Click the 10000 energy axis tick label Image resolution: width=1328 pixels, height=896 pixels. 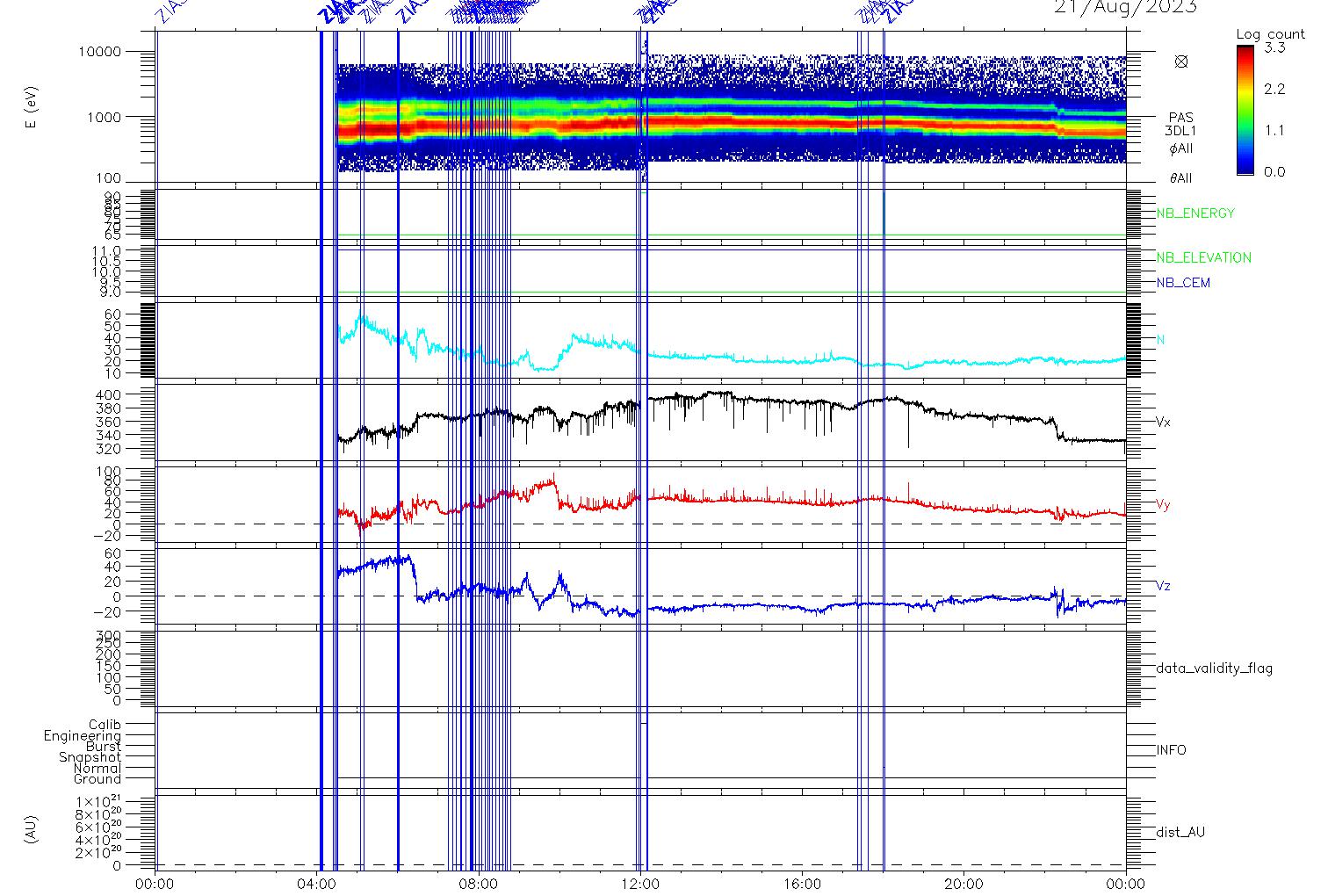coord(99,52)
